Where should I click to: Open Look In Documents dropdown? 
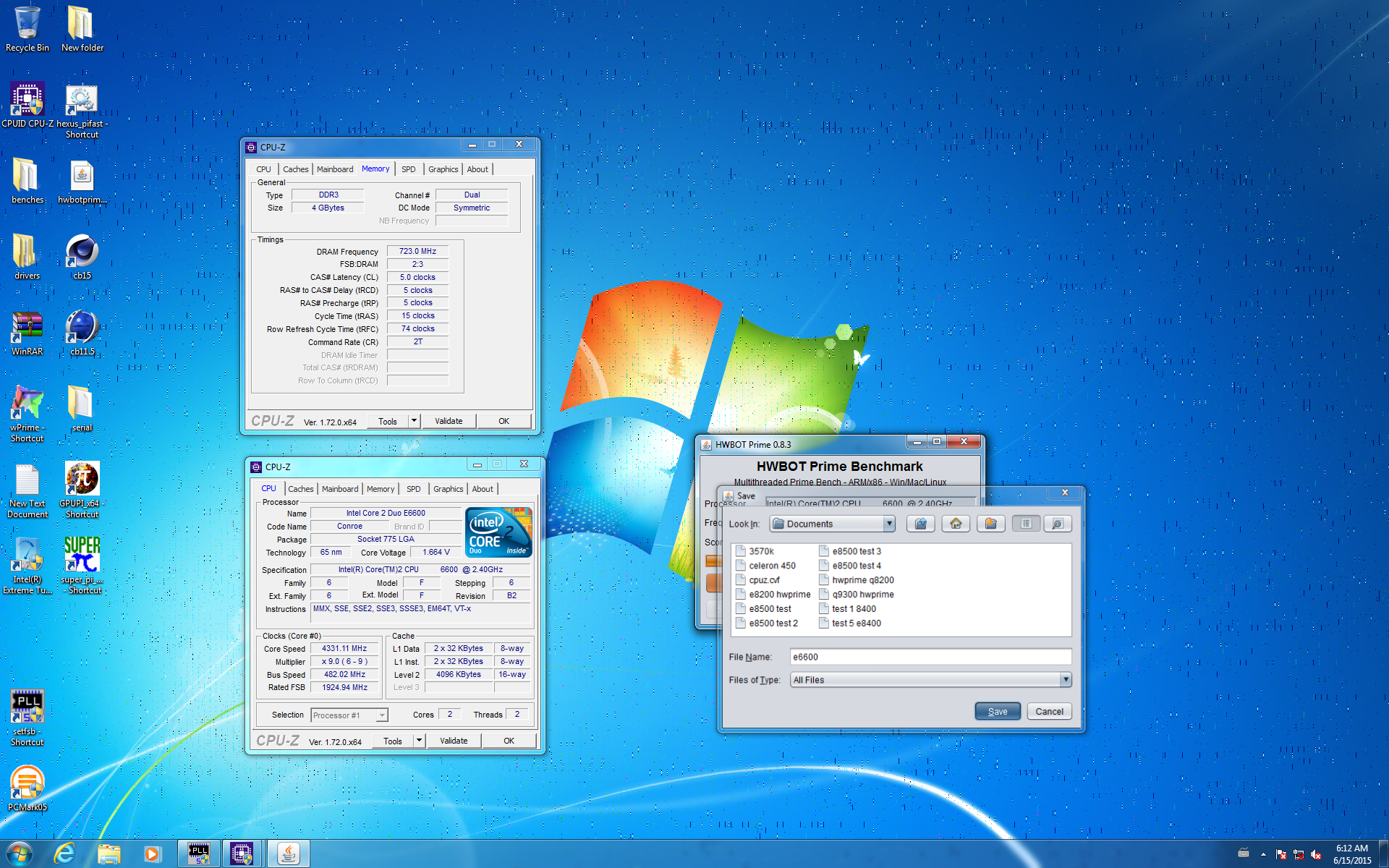pyautogui.click(x=889, y=524)
